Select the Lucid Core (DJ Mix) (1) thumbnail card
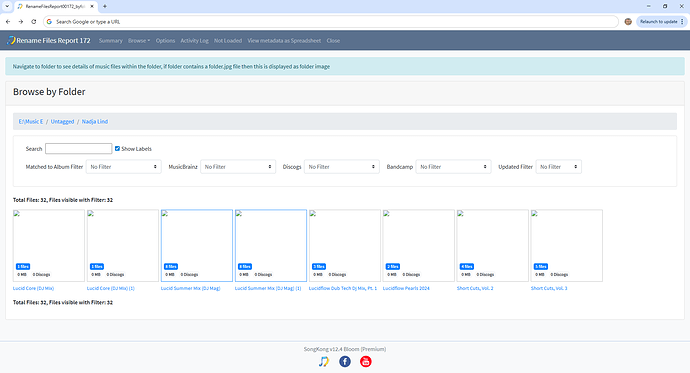 (123, 245)
